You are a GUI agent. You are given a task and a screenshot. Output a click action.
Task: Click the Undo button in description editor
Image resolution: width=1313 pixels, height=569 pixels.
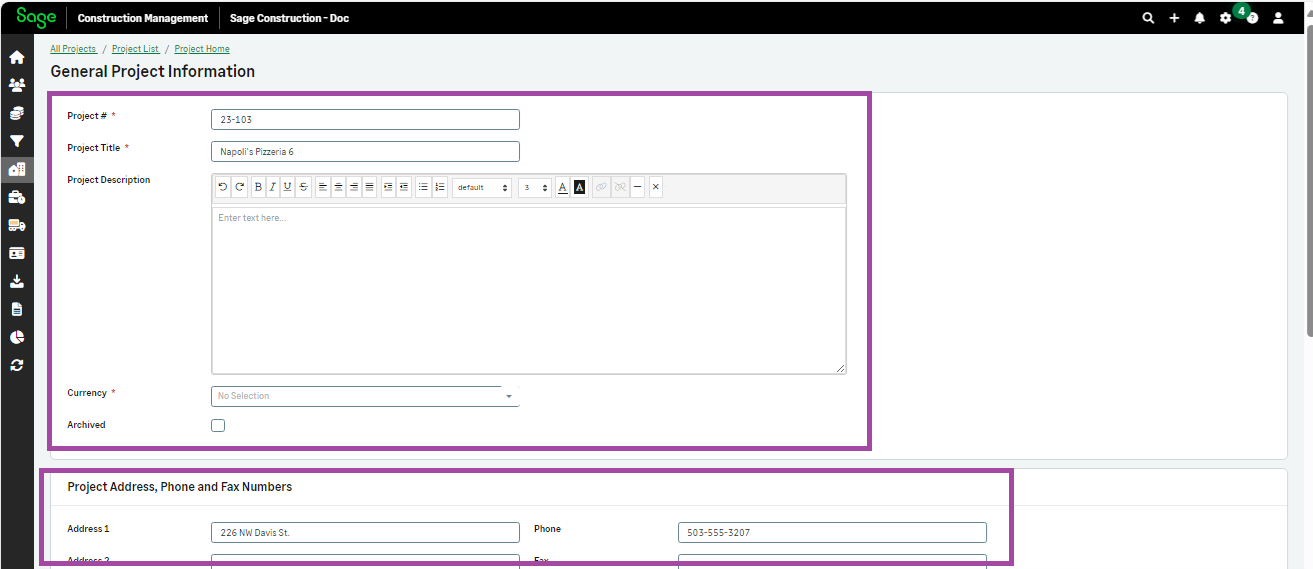(223, 187)
